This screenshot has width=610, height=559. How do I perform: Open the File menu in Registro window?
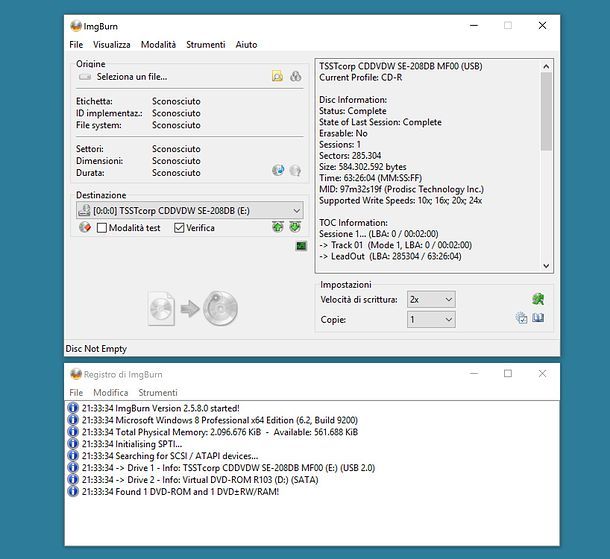76,393
